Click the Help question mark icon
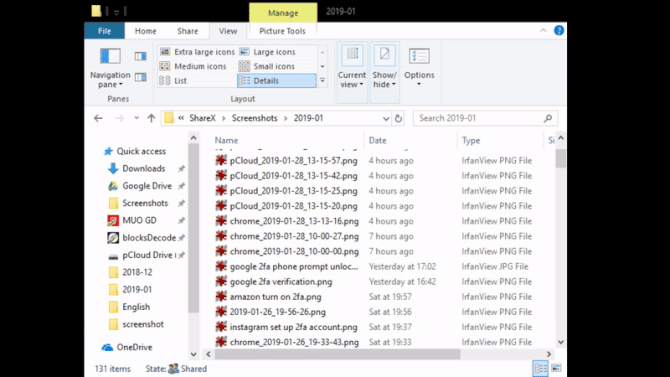This screenshot has width=670, height=377. coord(558,30)
